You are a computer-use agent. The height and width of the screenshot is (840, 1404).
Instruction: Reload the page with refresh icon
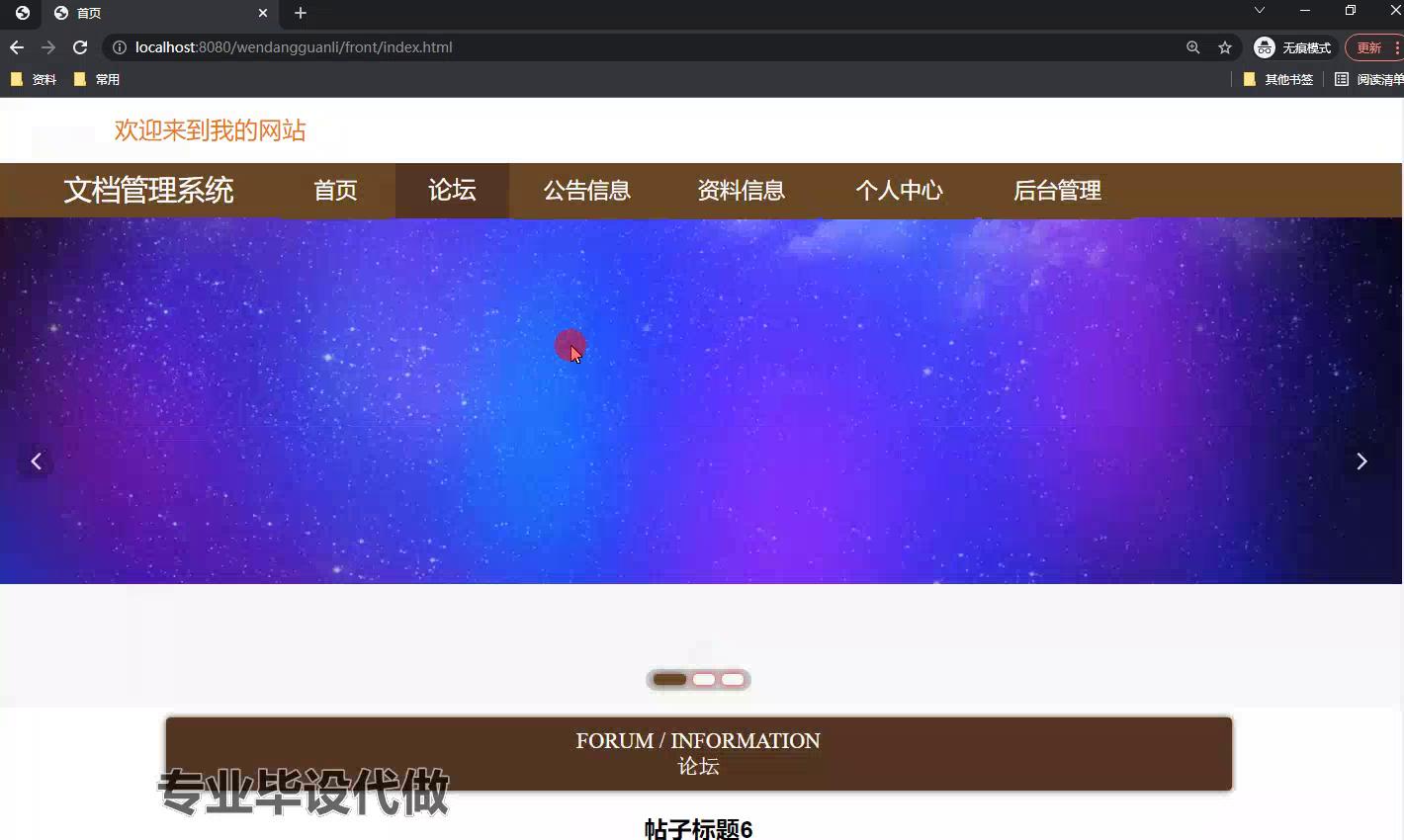tap(80, 47)
